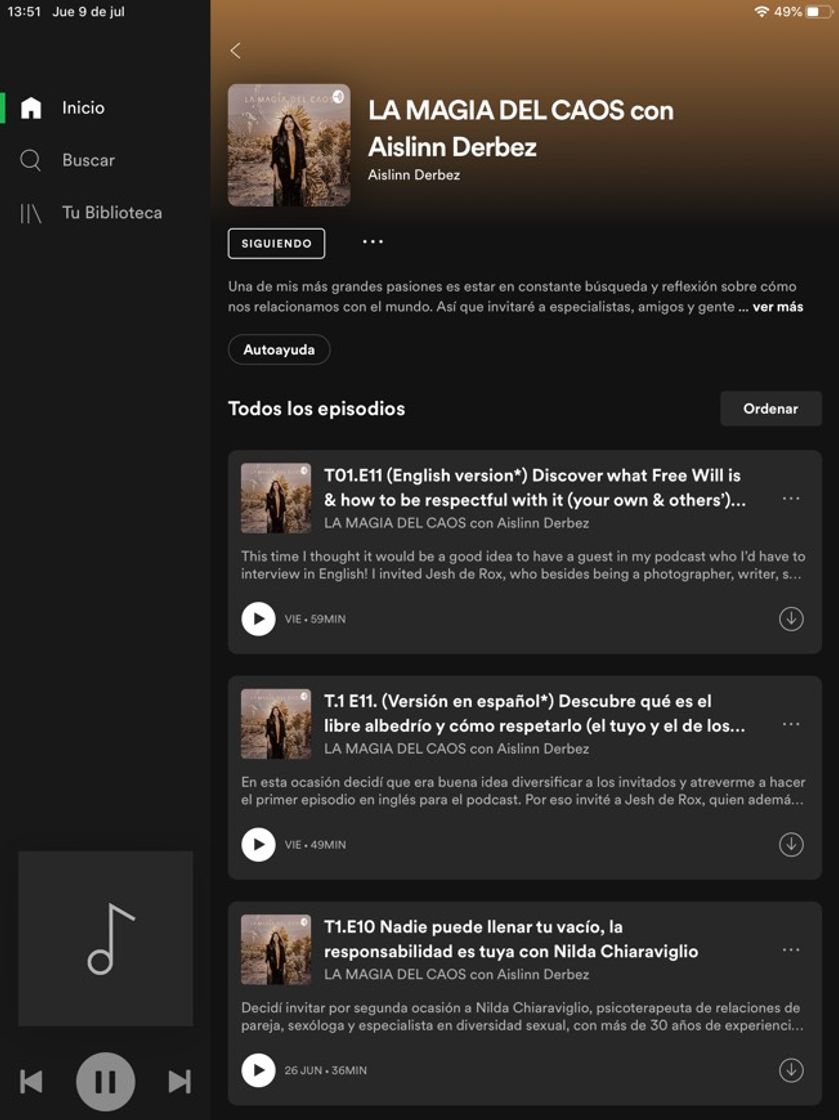Tap the back arrow to leave podcast page
This screenshot has width=839, height=1120.
(x=236, y=49)
